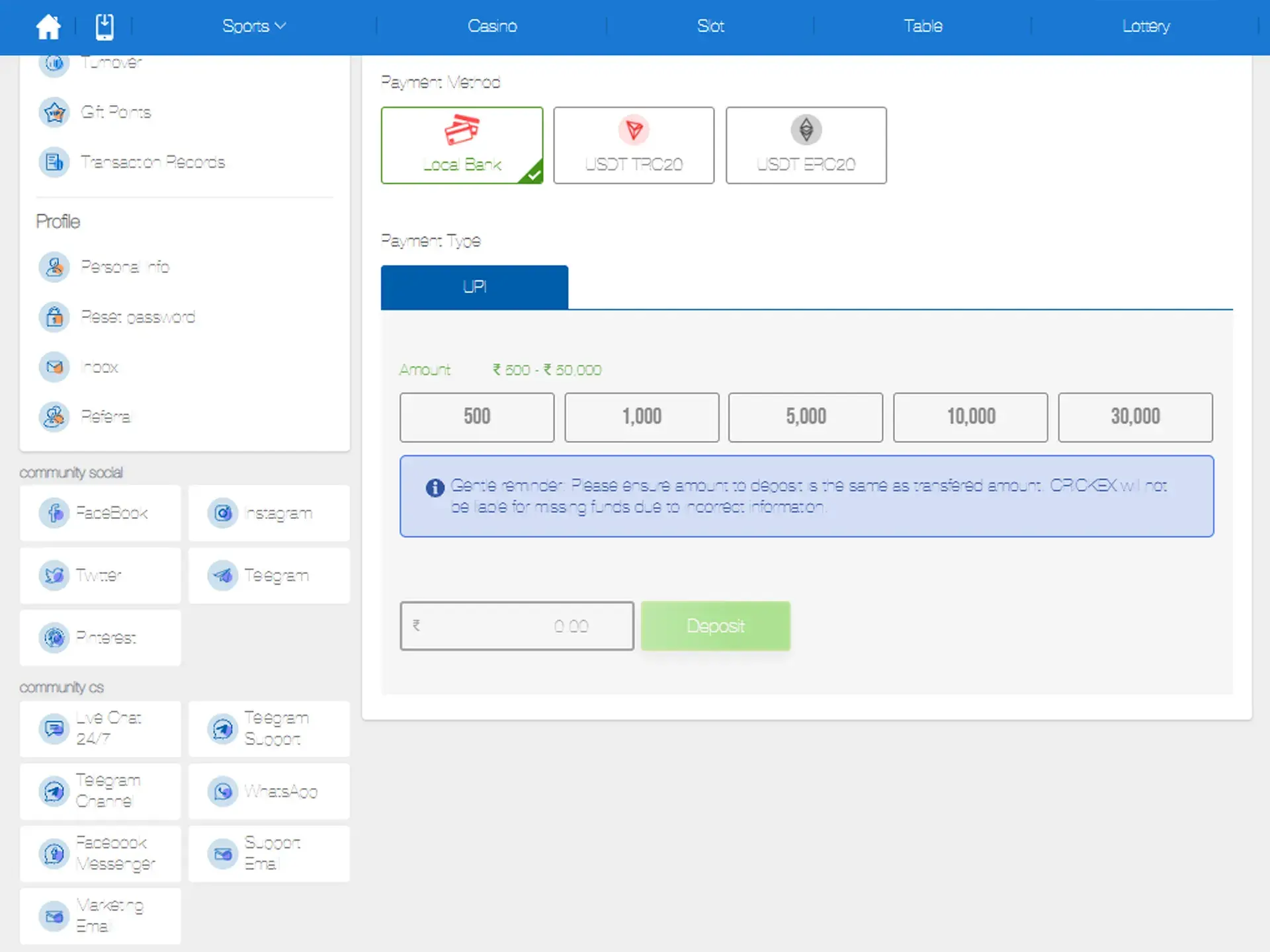Click the rupee amount input field
Image resolution: width=1270 pixels, height=952 pixels.
[x=517, y=626]
